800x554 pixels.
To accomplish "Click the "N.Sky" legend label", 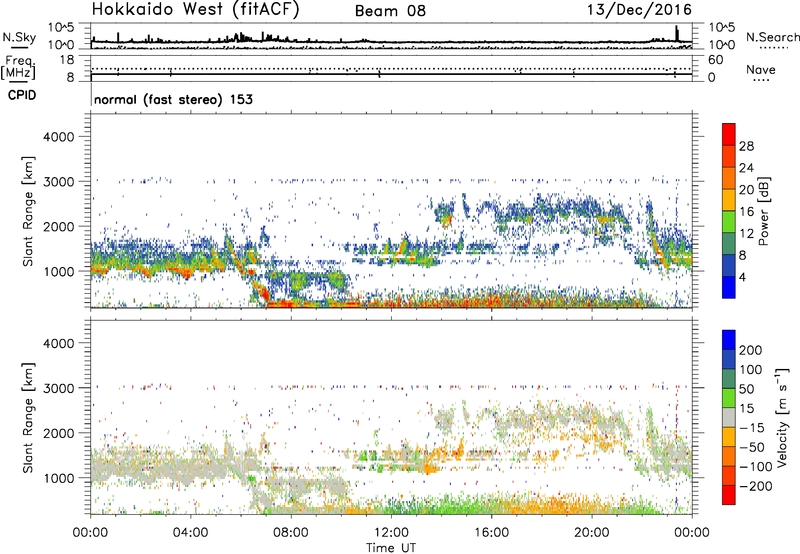I will pyautogui.click(x=19, y=37).
